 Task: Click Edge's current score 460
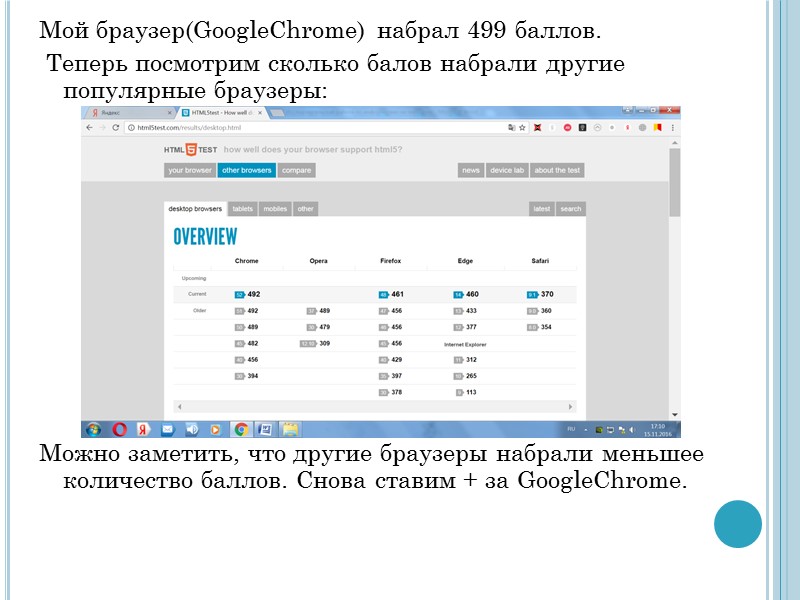pyautogui.click(x=472, y=294)
